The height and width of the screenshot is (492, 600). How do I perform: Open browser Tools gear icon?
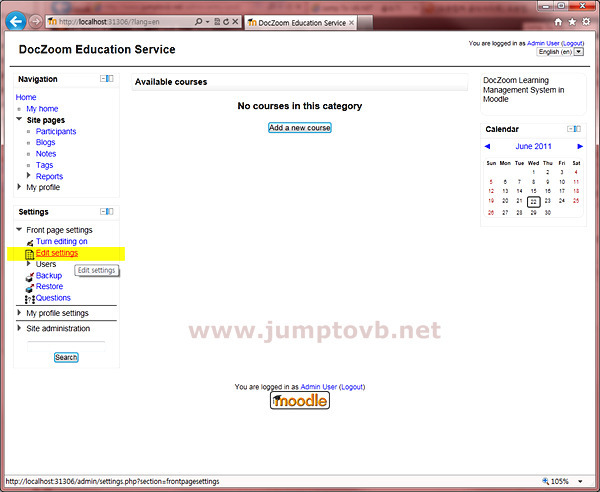(586, 22)
